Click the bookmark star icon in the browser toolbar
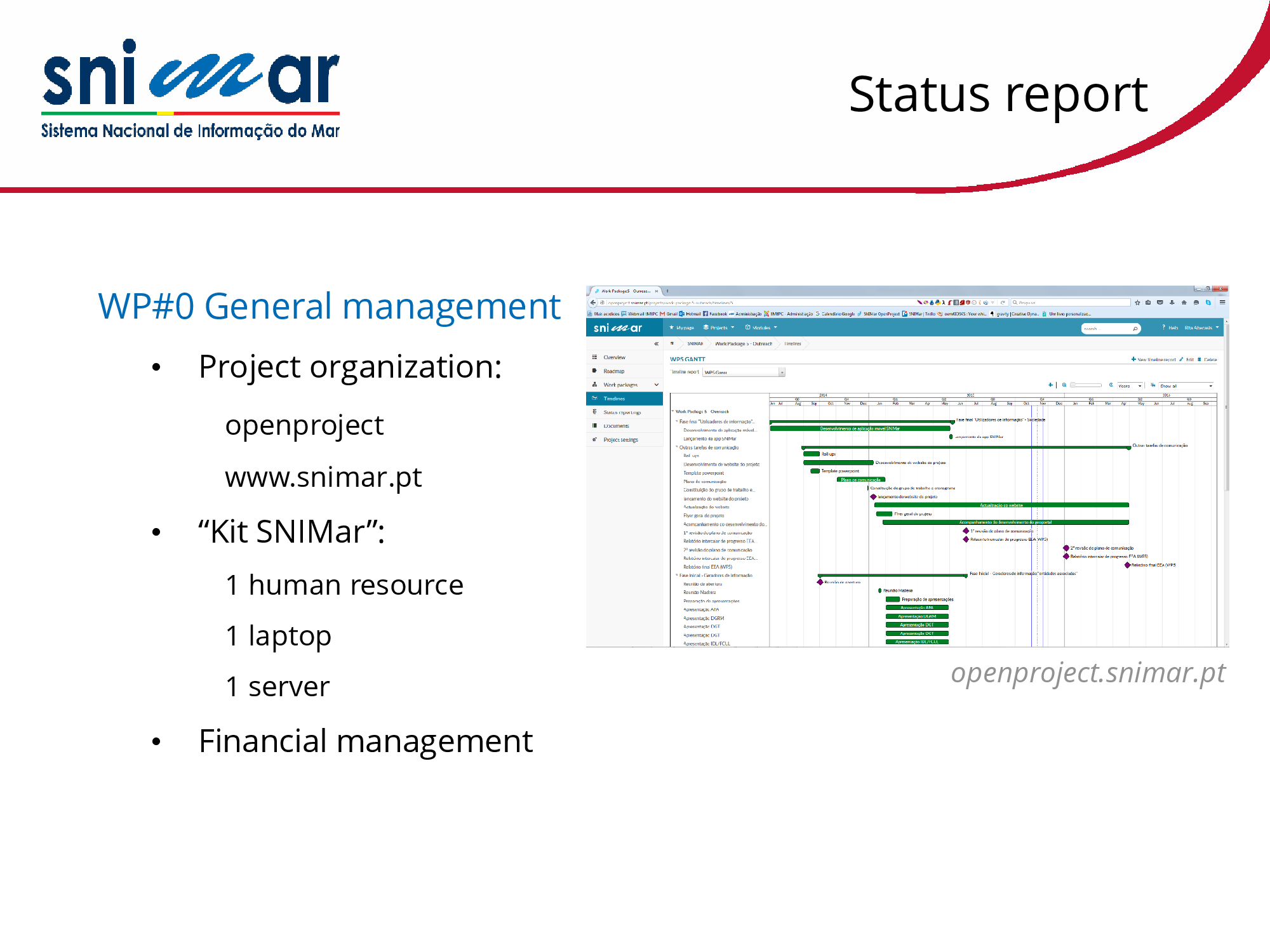1270x952 pixels. click(1137, 303)
